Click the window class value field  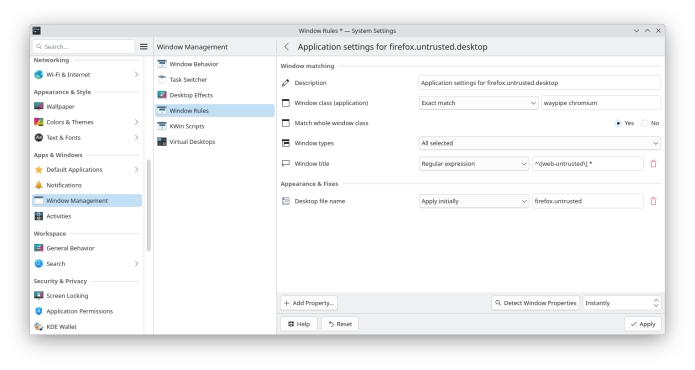pyautogui.click(x=601, y=103)
